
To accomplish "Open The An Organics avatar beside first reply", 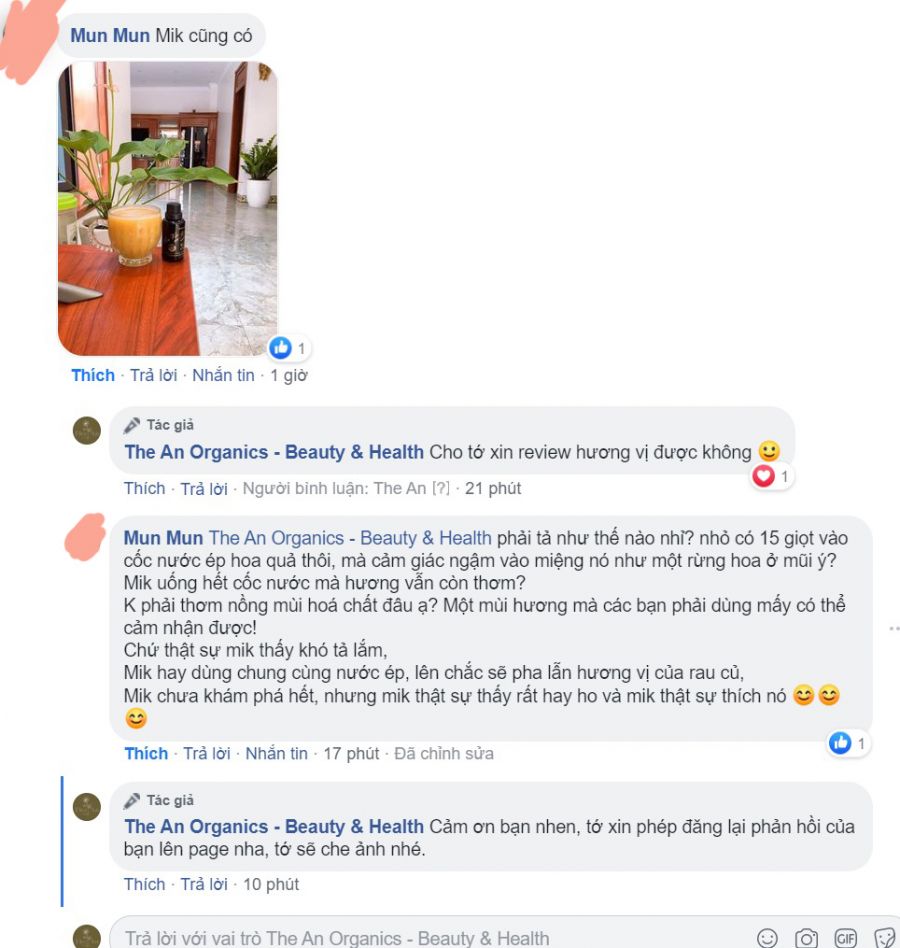I will click(86, 430).
